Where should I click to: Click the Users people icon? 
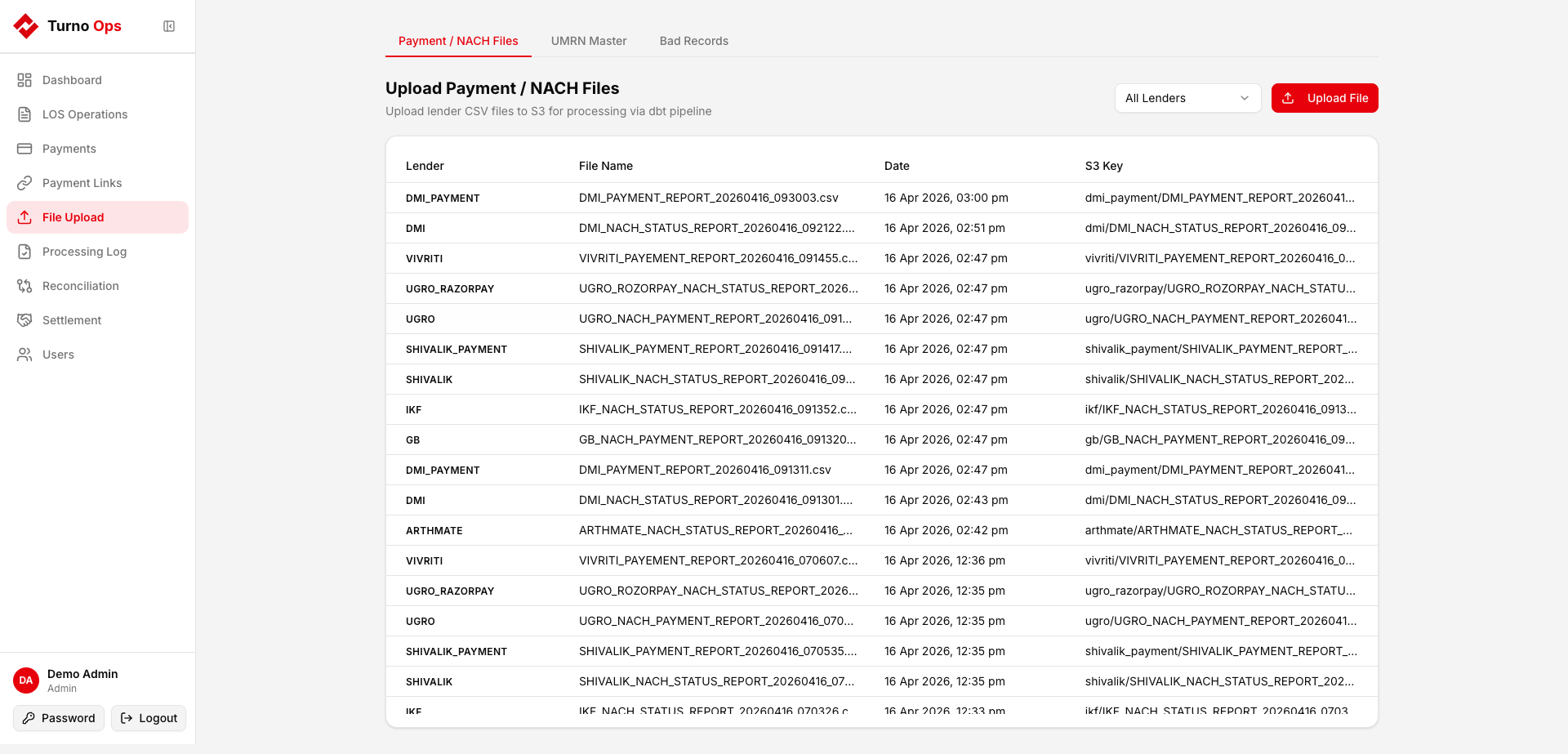tap(24, 355)
